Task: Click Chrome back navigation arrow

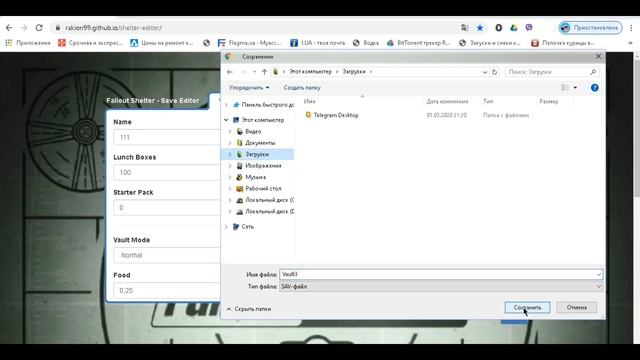Action: [x=9, y=28]
